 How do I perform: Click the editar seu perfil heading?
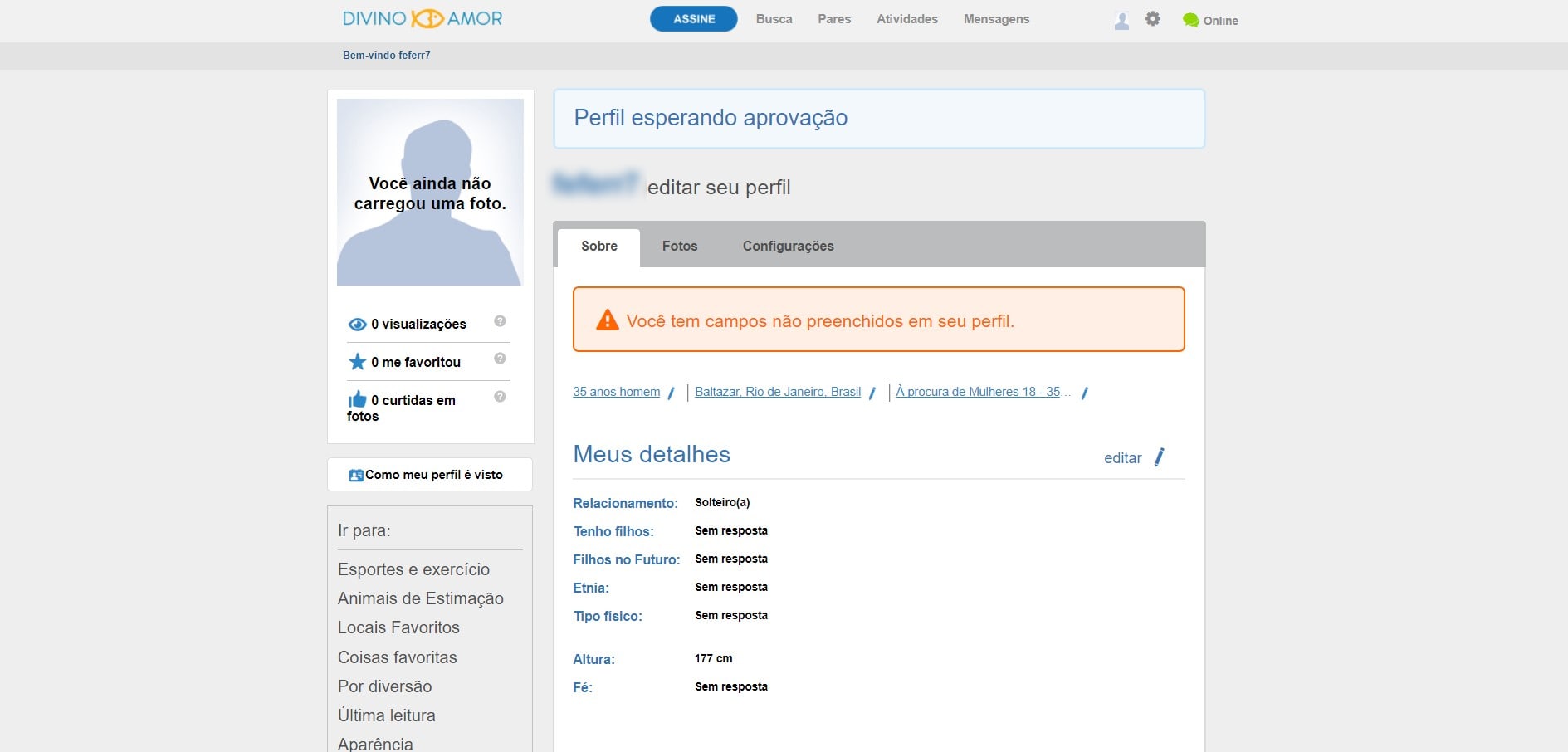click(719, 188)
